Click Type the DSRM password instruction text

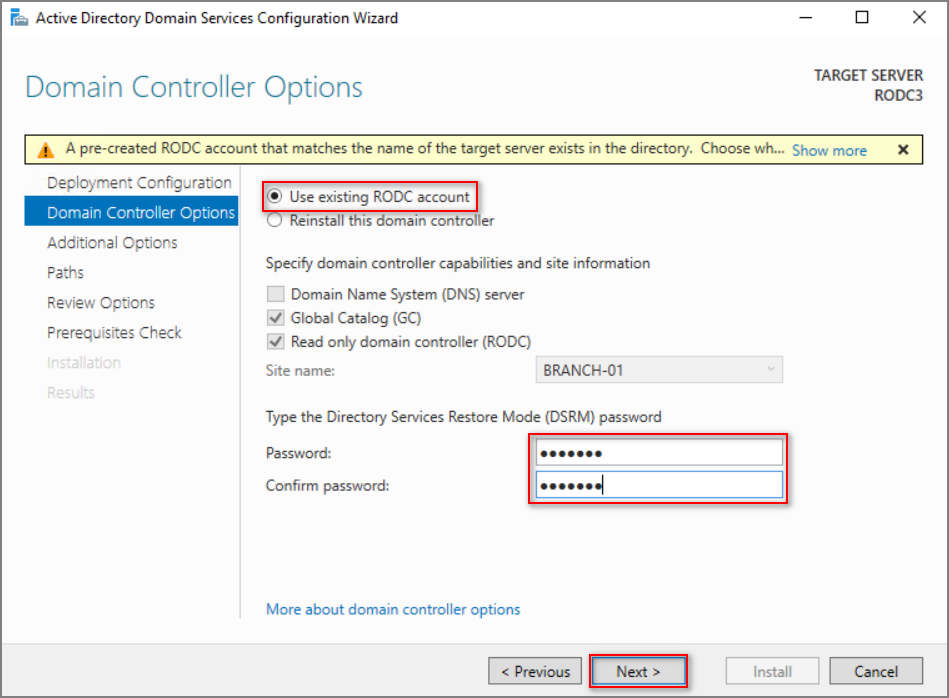coord(464,416)
